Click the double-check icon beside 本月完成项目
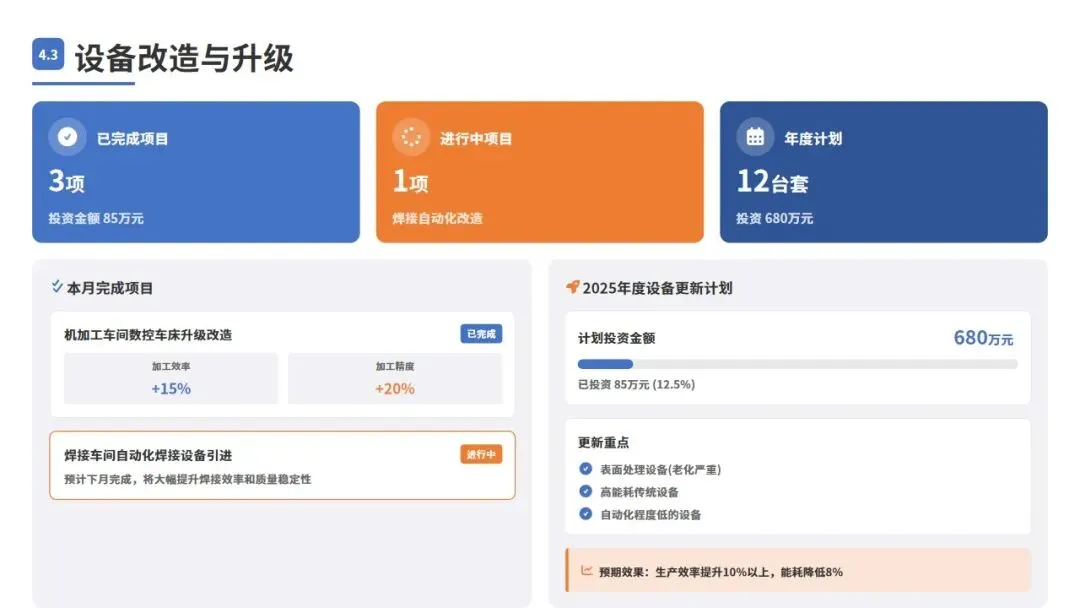This screenshot has width=1080, height=608. (57, 286)
